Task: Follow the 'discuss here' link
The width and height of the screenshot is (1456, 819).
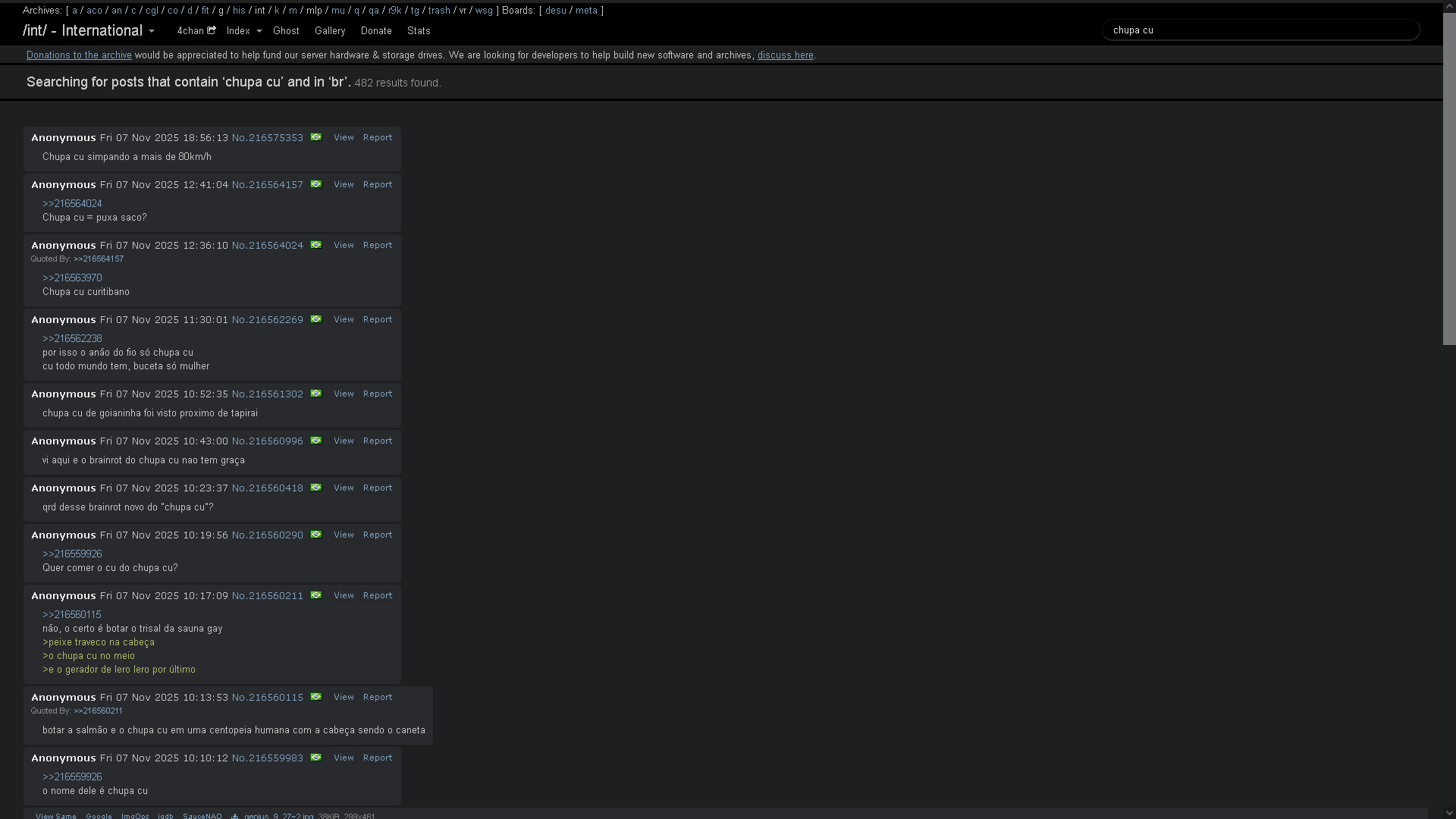Action: (785, 55)
